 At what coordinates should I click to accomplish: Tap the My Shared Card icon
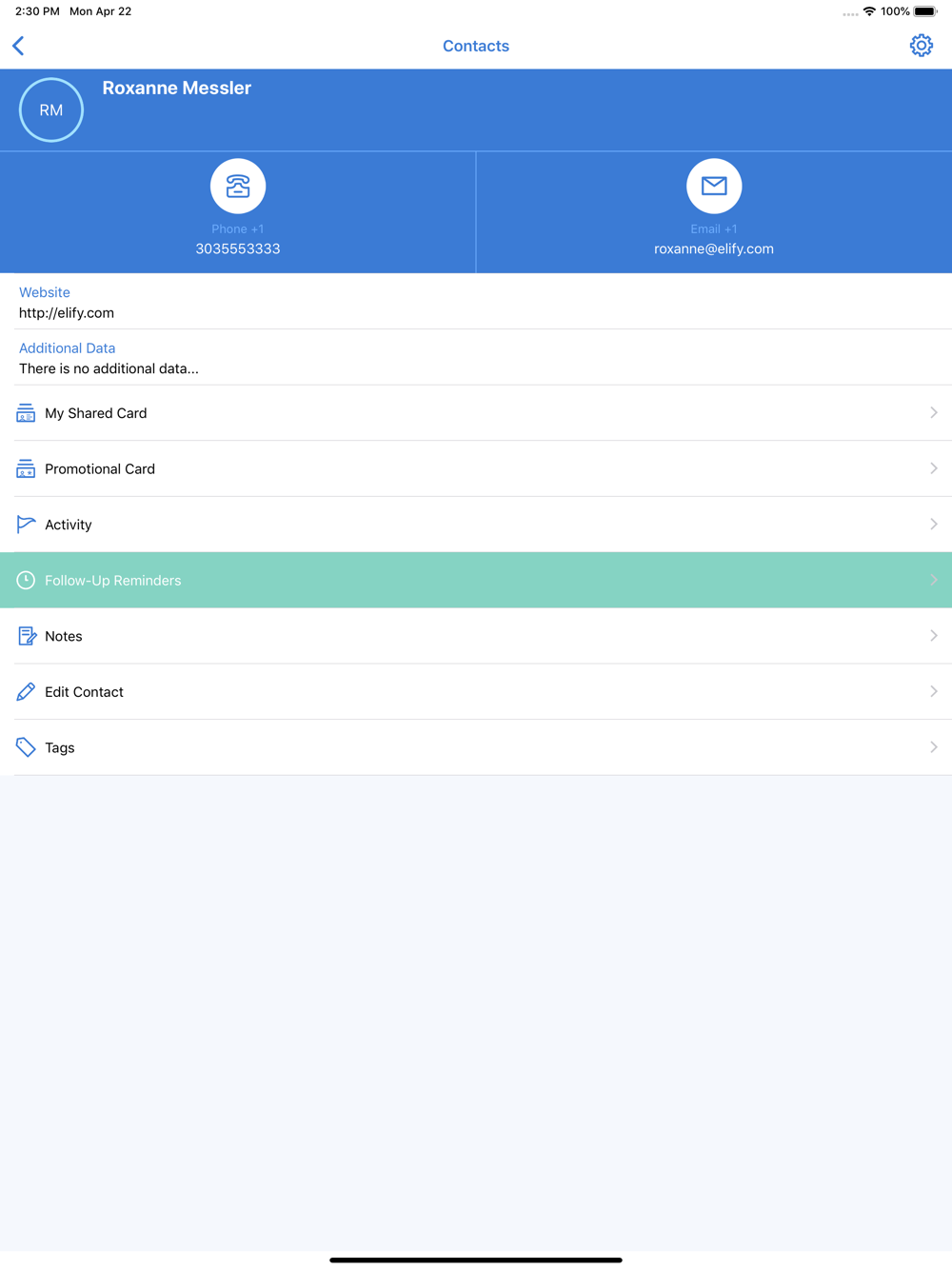click(26, 413)
